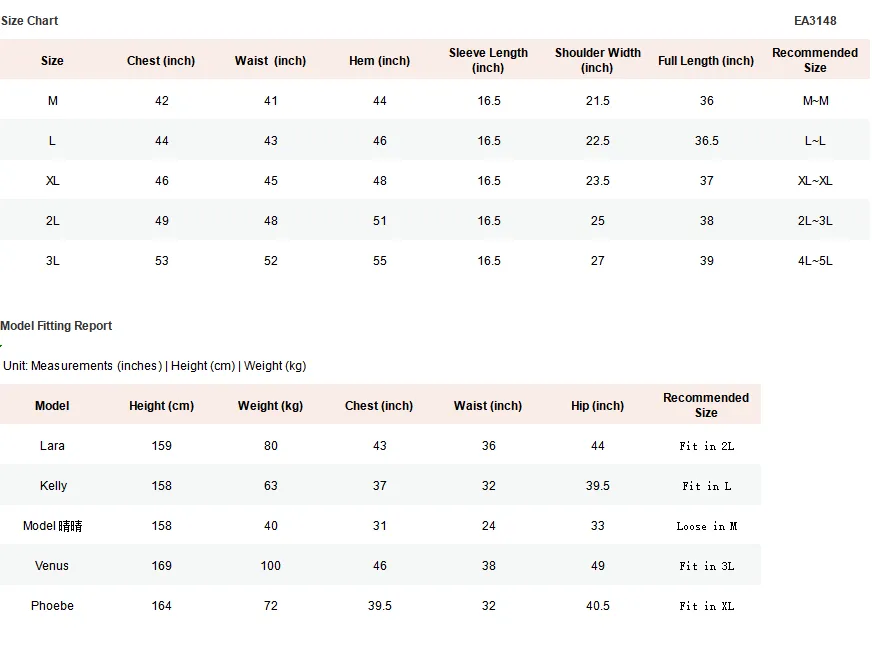Image resolution: width=872 pixels, height=660 pixels.
Task: Click the Shoulder Width (inch) header
Action: (597, 60)
